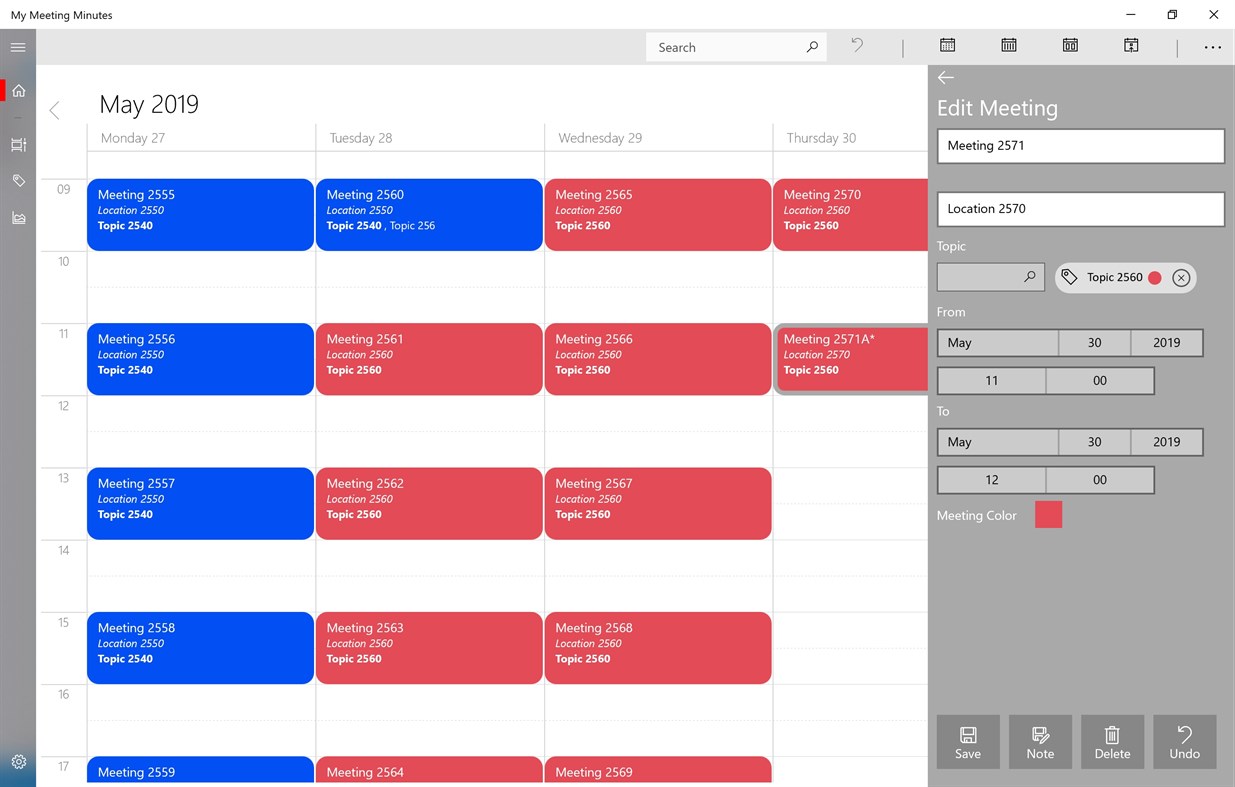This screenshot has width=1235, height=787.
Task: Navigate to the previous week
Action: click(x=54, y=110)
